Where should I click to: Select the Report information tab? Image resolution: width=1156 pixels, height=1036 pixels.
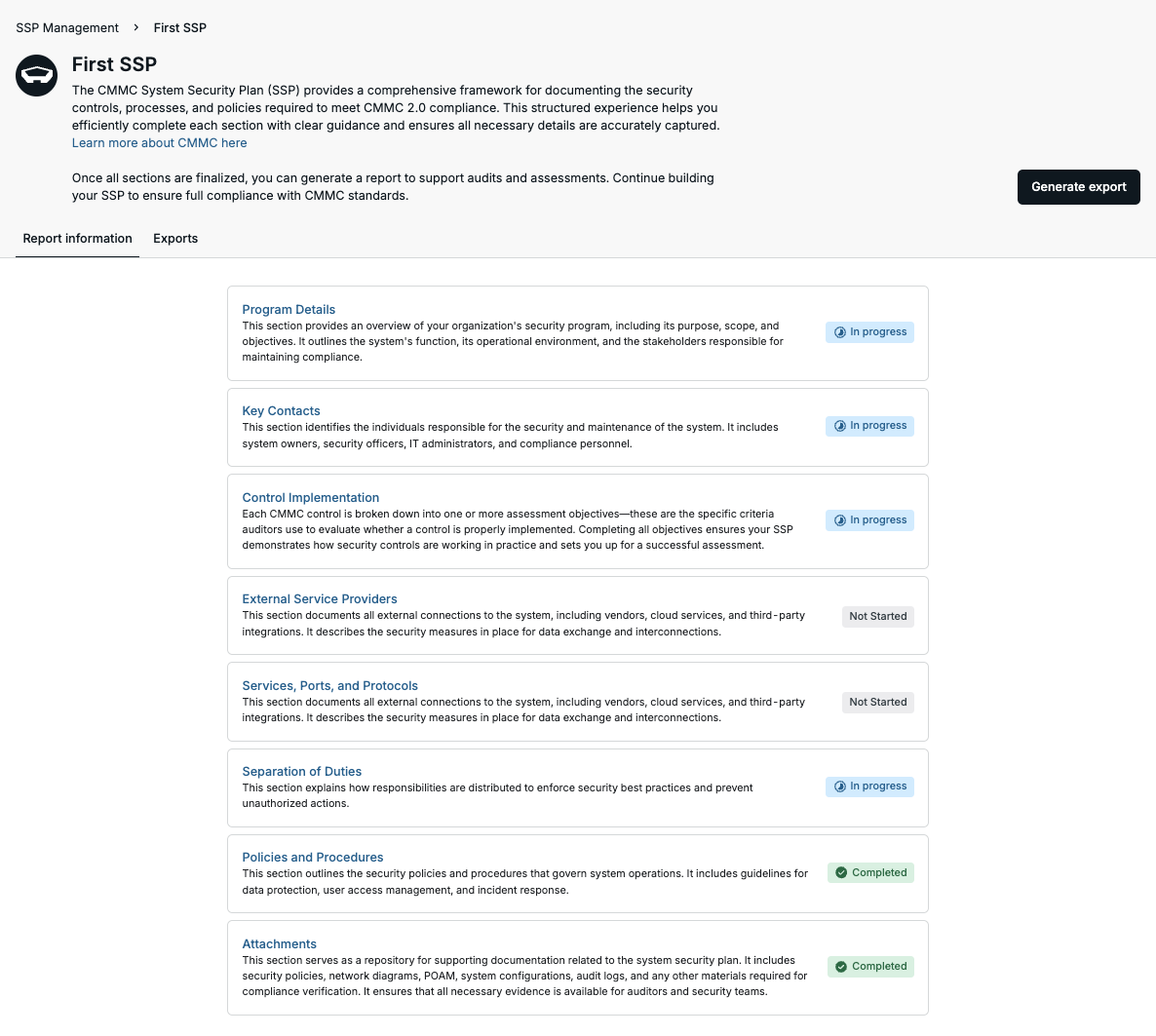point(77,238)
